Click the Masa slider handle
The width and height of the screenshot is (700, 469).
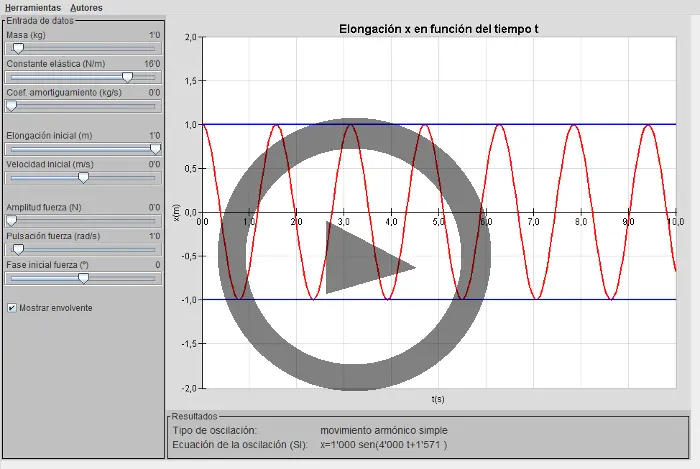17,47
